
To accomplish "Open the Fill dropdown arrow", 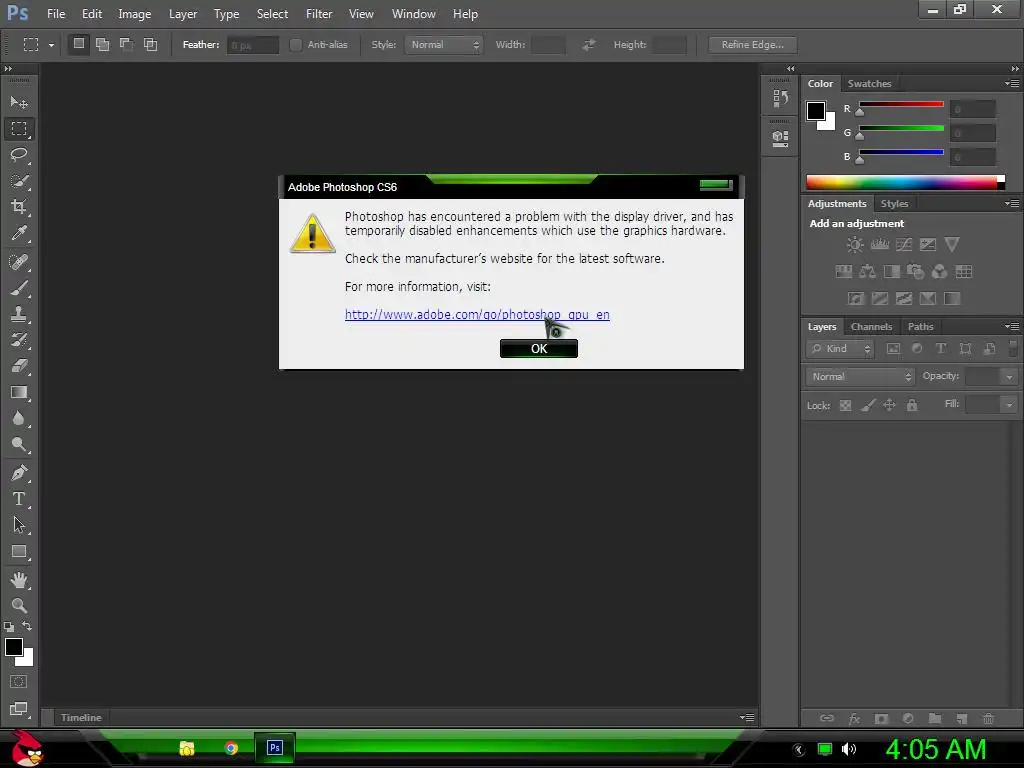I will (1009, 405).
